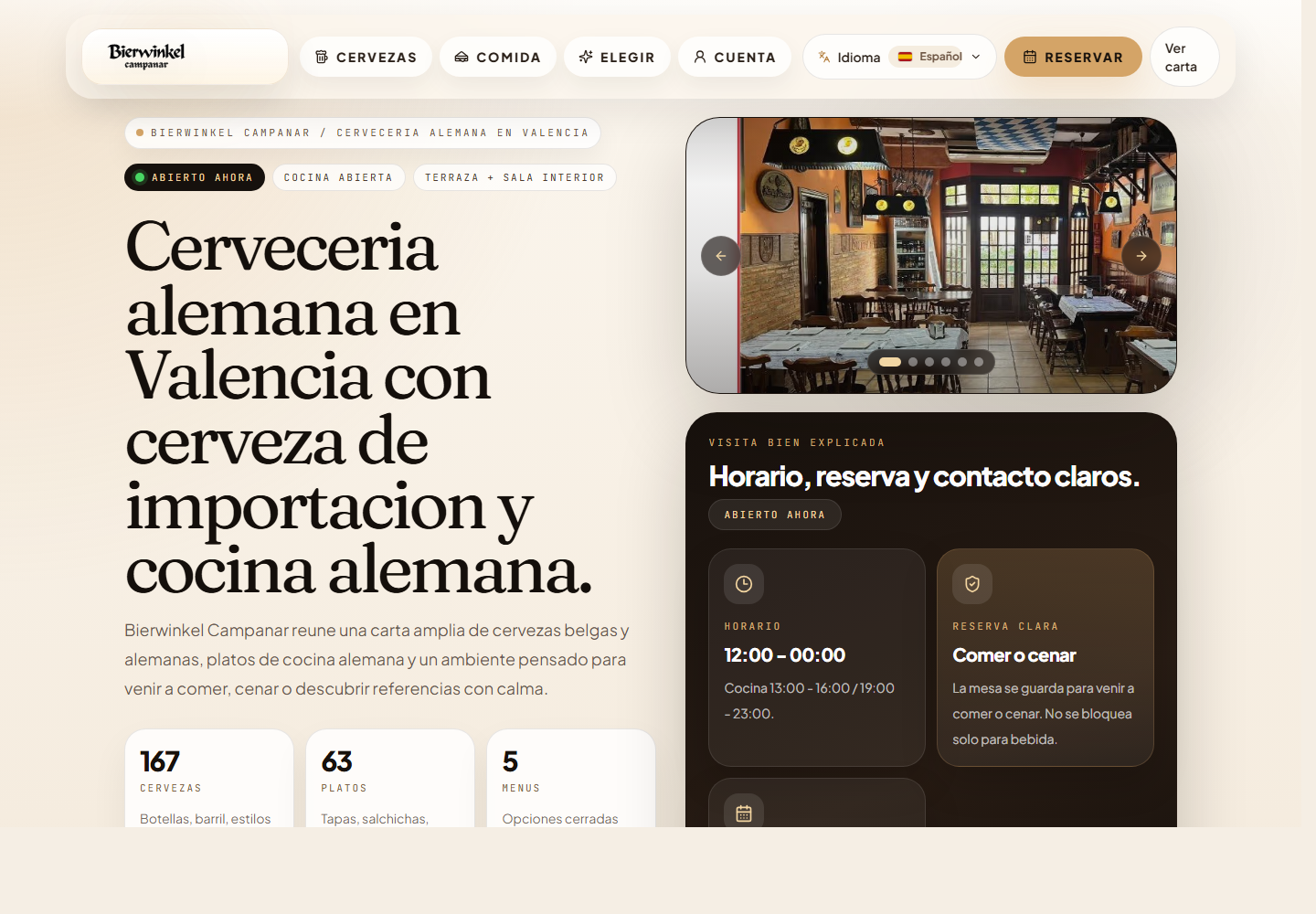Show the next carousel photo with the right arrow
Viewport: 1316px width, 914px height.
coord(1141,256)
